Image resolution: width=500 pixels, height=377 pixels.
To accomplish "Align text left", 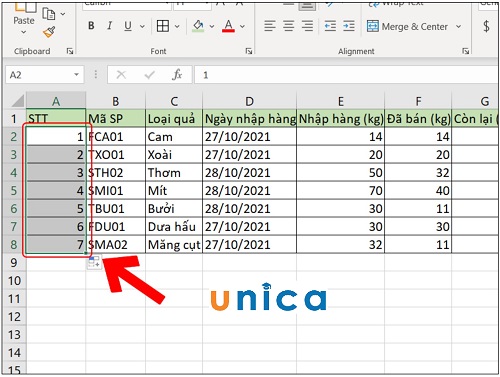I will (x=270, y=26).
